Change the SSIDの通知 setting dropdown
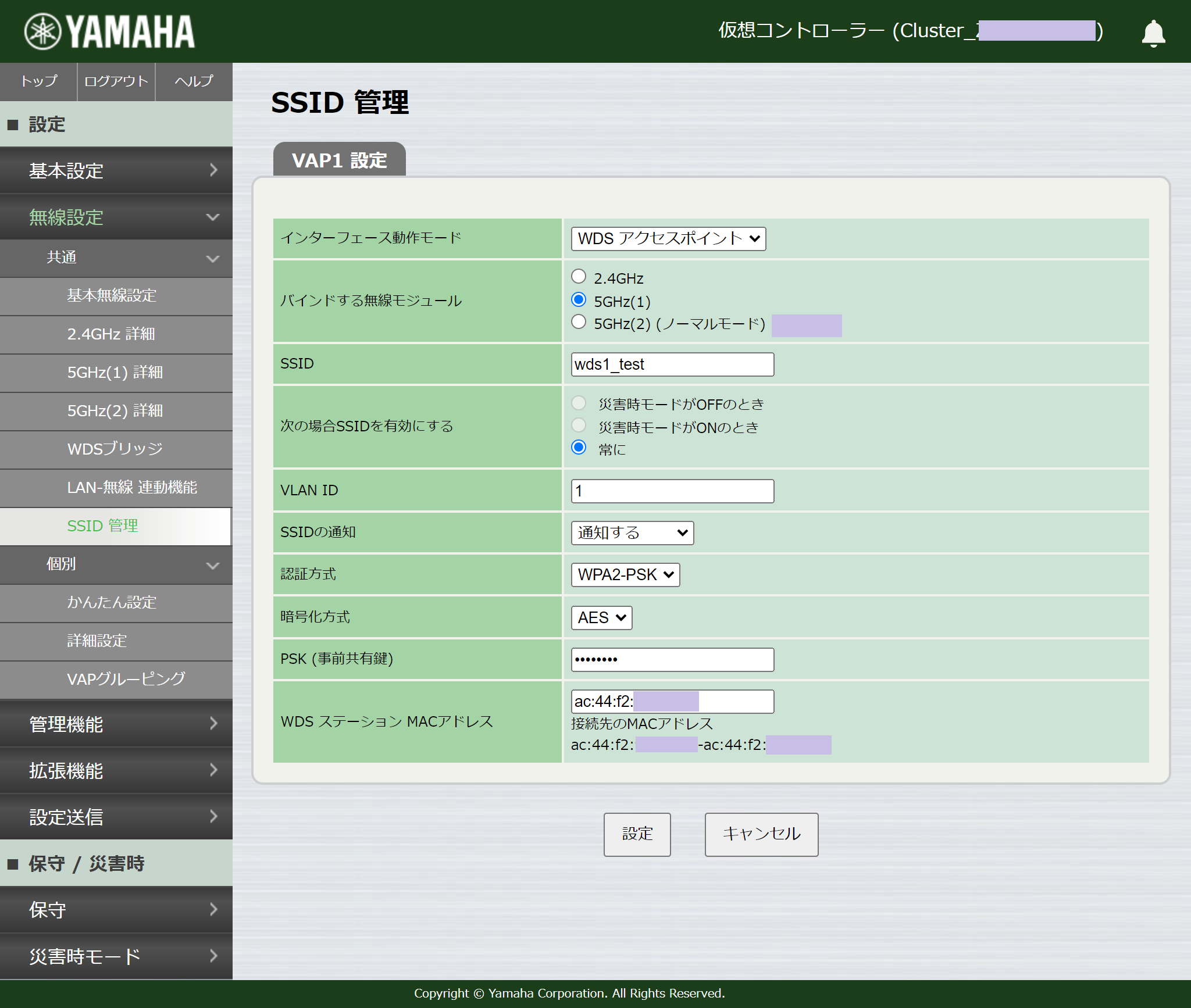The image size is (1191, 1008). 632,532
